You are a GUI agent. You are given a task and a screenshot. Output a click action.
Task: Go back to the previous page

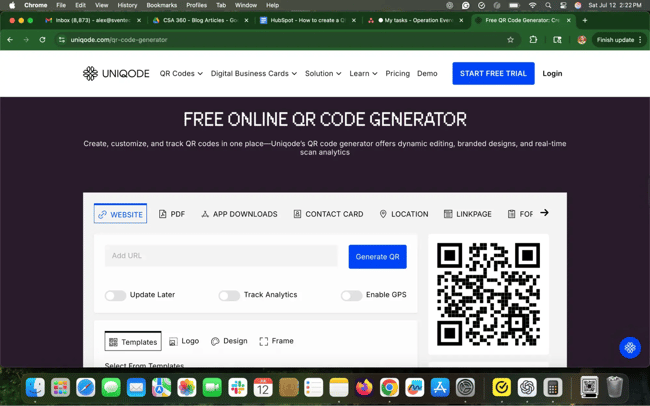10,40
